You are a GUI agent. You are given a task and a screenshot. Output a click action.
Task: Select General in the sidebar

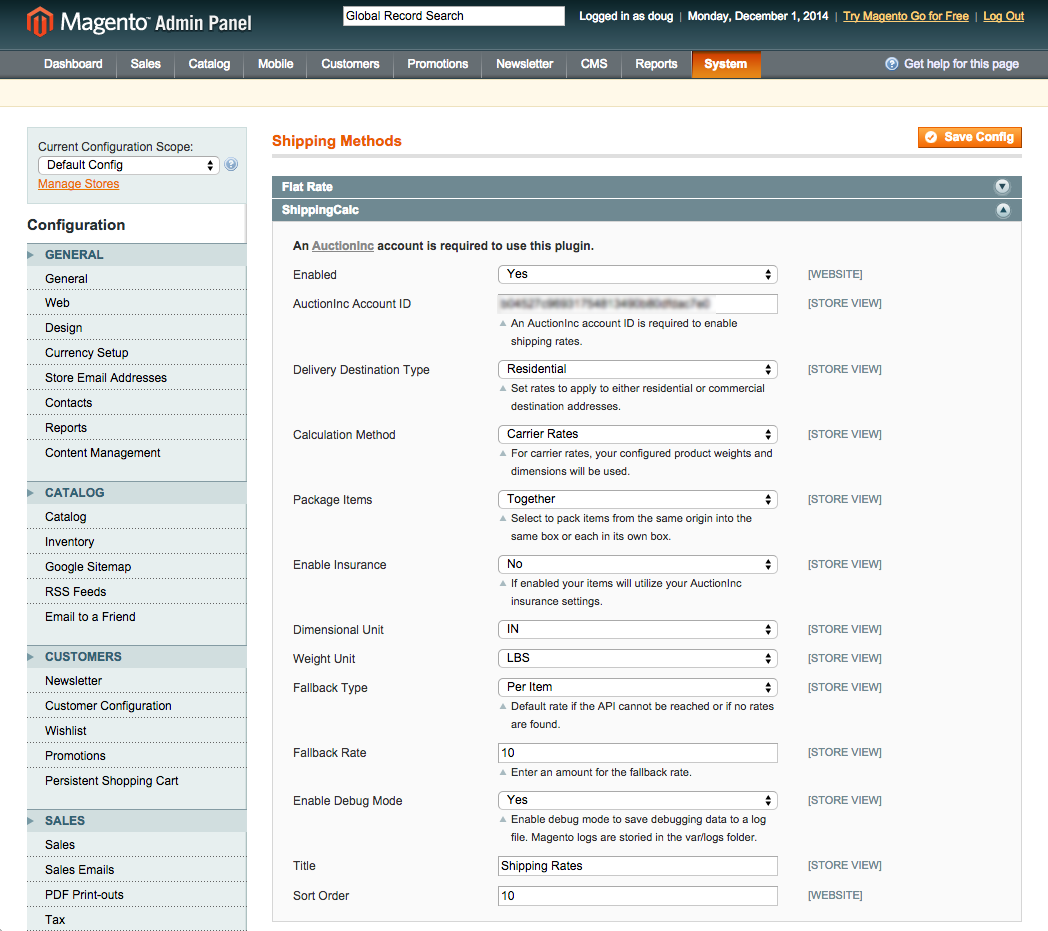tap(136, 279)
